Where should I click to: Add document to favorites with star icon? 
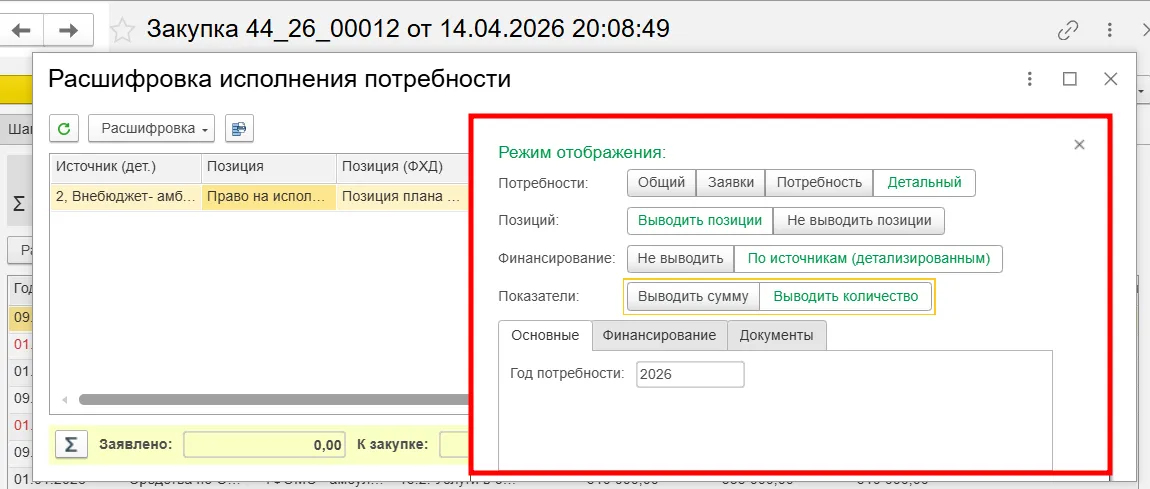(123, 29)
